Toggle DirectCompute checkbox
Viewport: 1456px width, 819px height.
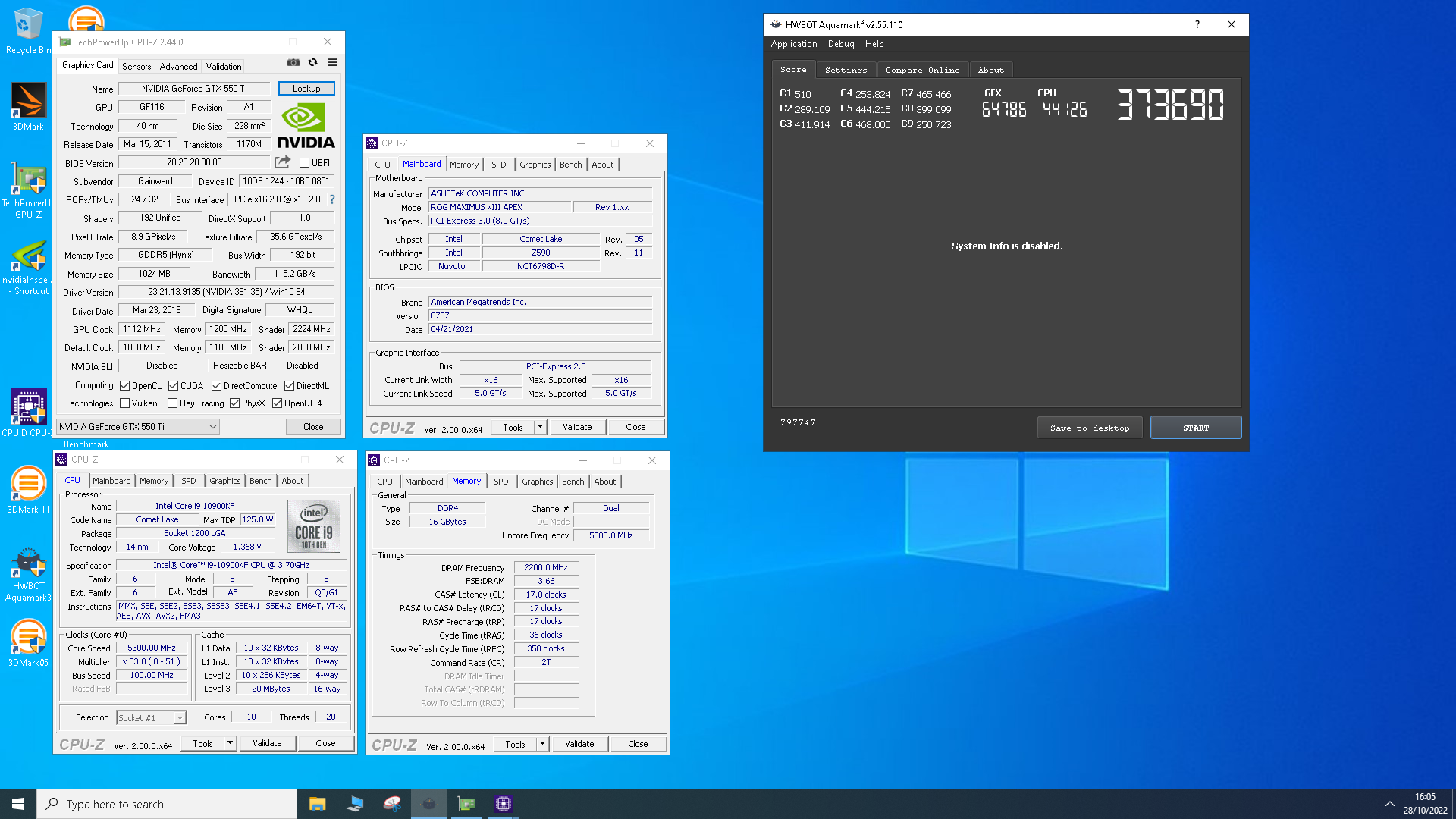tap(216, 385)
